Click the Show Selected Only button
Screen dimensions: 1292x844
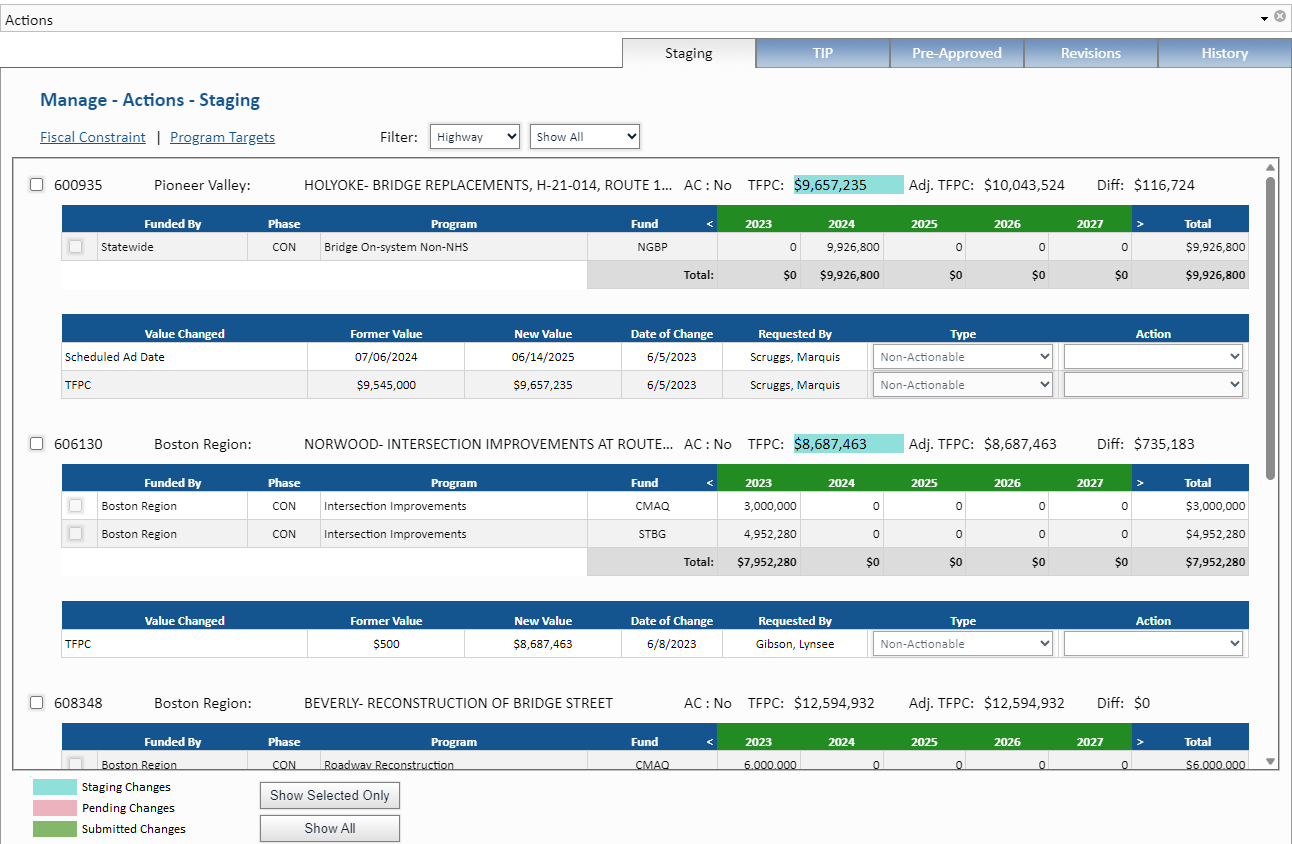pyautogui.click(x=329, y=795)
